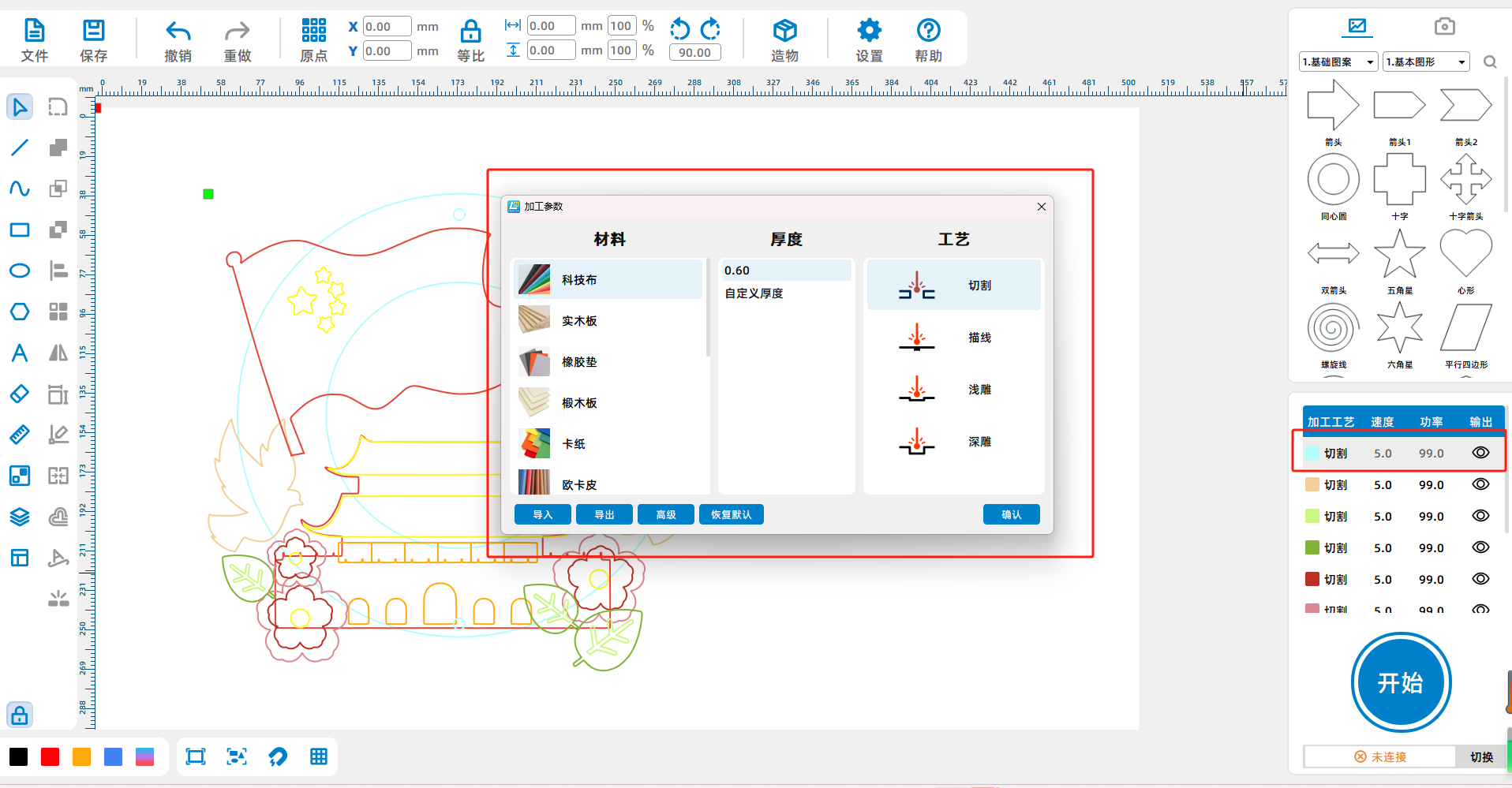
Task: Select 科技布 material in dialog
Action: pyautogui.click(x=608, y=280)
